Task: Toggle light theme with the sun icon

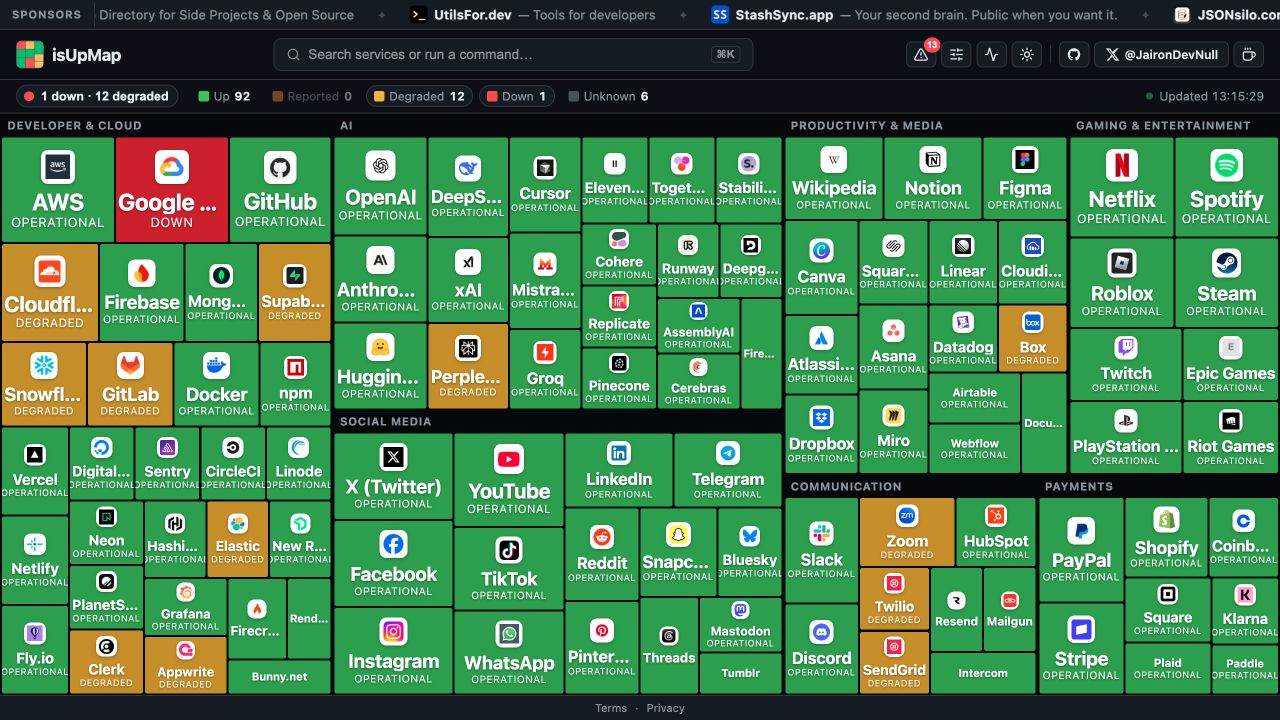Action: pos(1026,55)
